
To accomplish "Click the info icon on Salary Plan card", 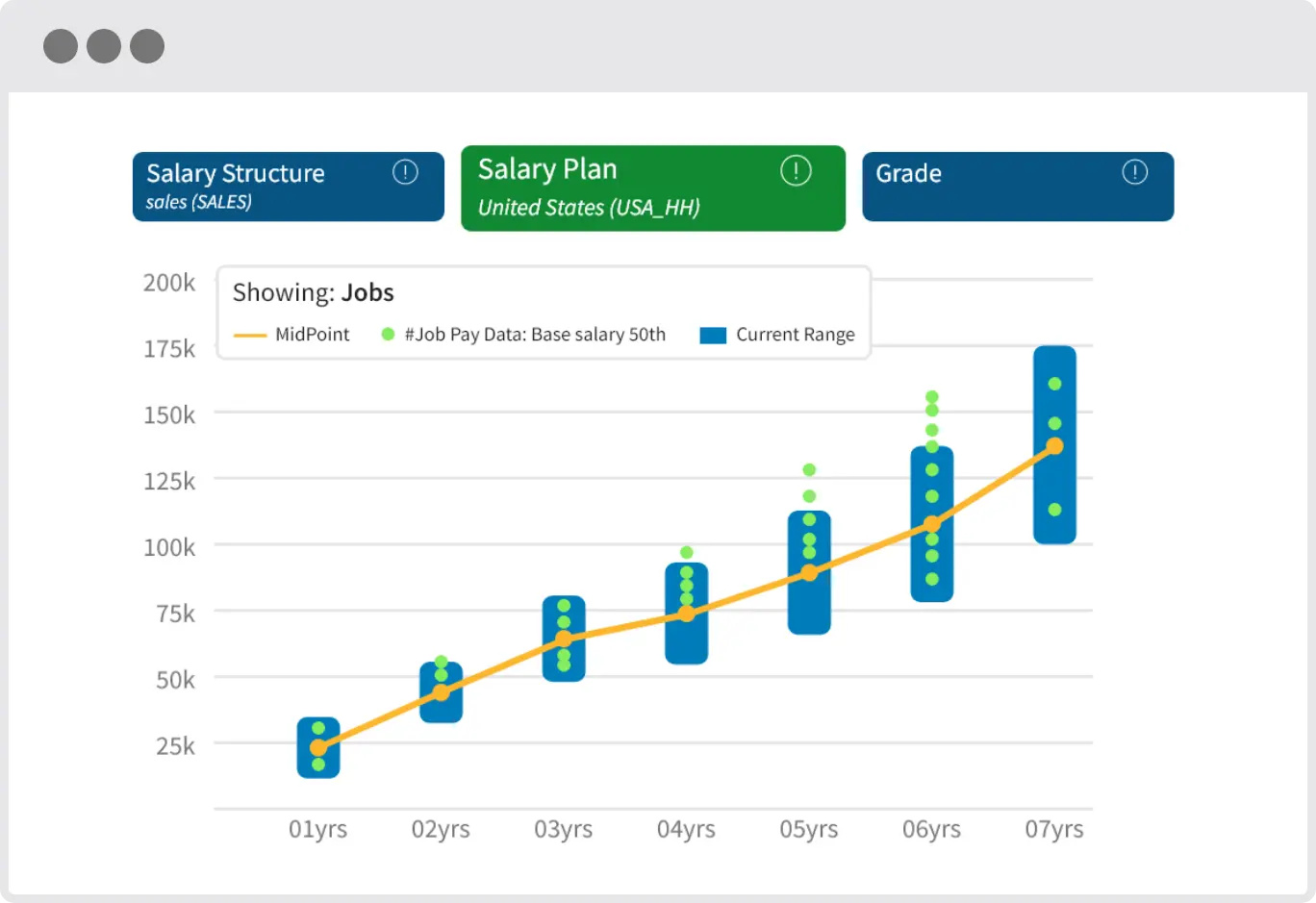I will tap(796, 170).
